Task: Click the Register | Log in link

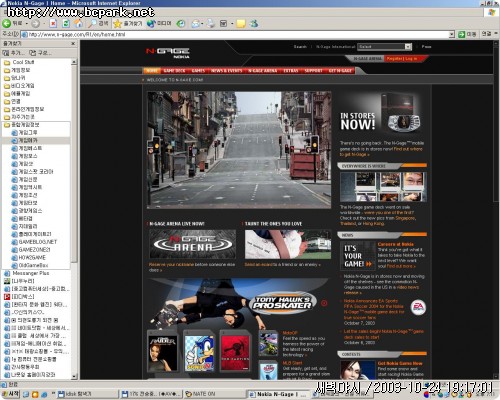Action: click(x=402, y=59)
